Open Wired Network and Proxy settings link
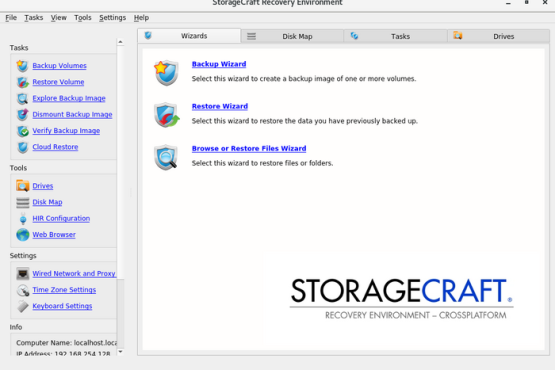The height and width of the screenshot is (370, 555). 74,274
